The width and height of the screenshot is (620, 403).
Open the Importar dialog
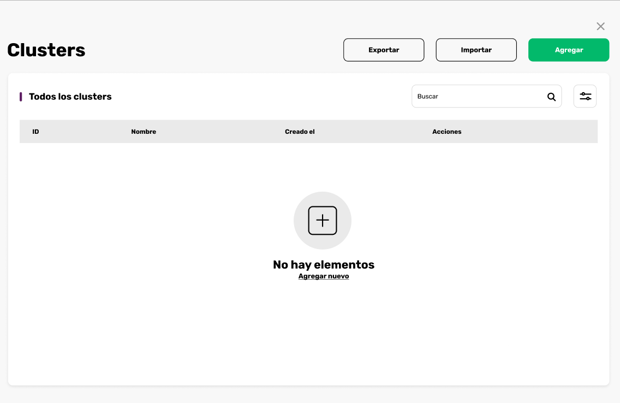coord(476,50)
